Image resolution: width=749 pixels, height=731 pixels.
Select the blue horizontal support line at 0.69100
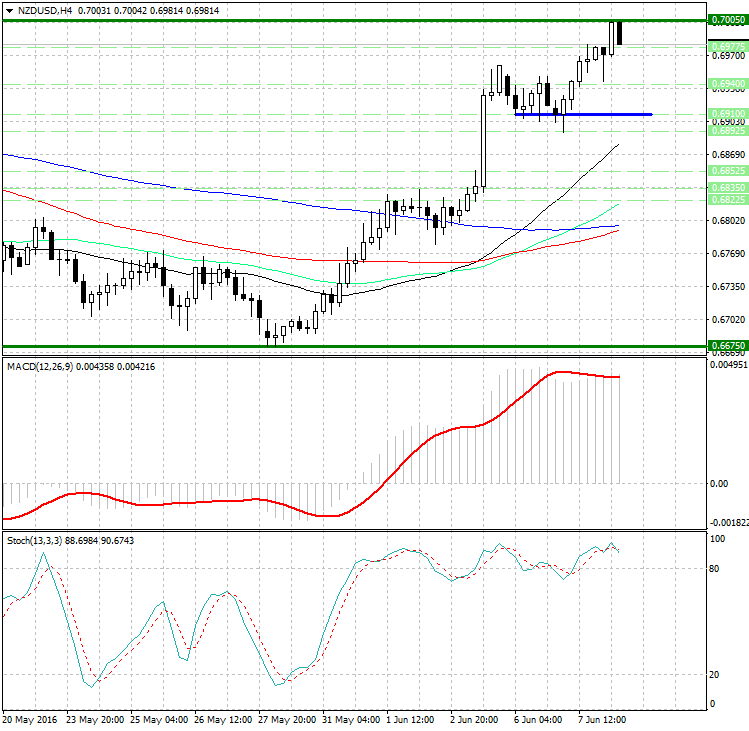click(583, 115)
